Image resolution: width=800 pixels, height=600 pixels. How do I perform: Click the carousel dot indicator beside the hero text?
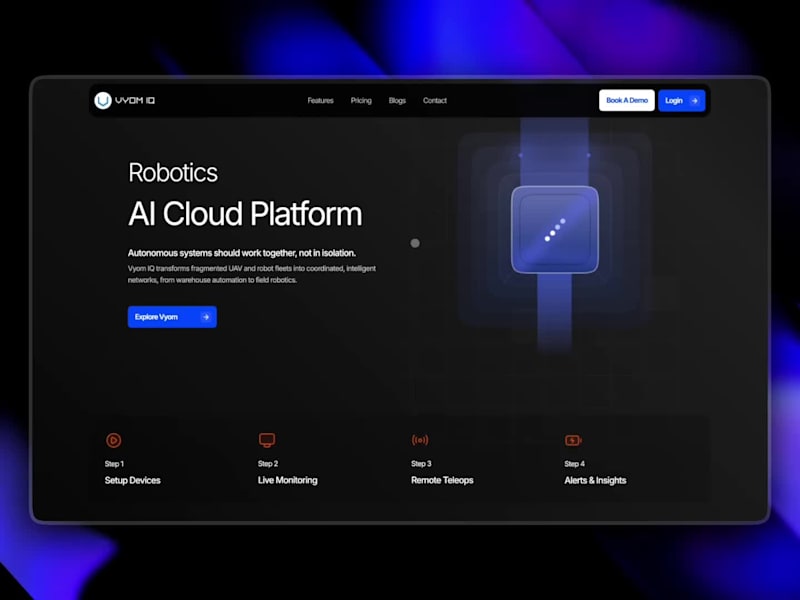point(415,243)
